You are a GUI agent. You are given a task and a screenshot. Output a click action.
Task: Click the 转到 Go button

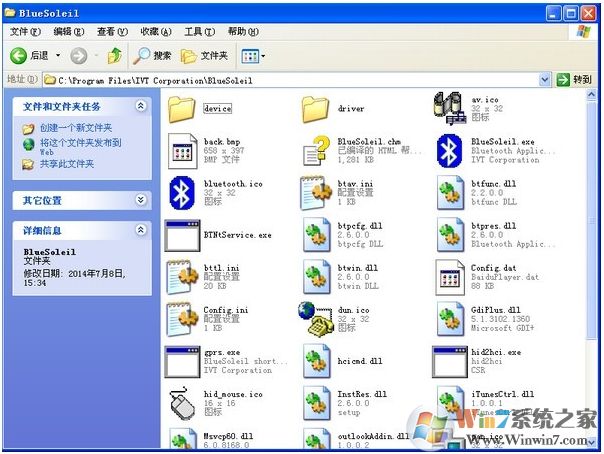pos(574,80)
